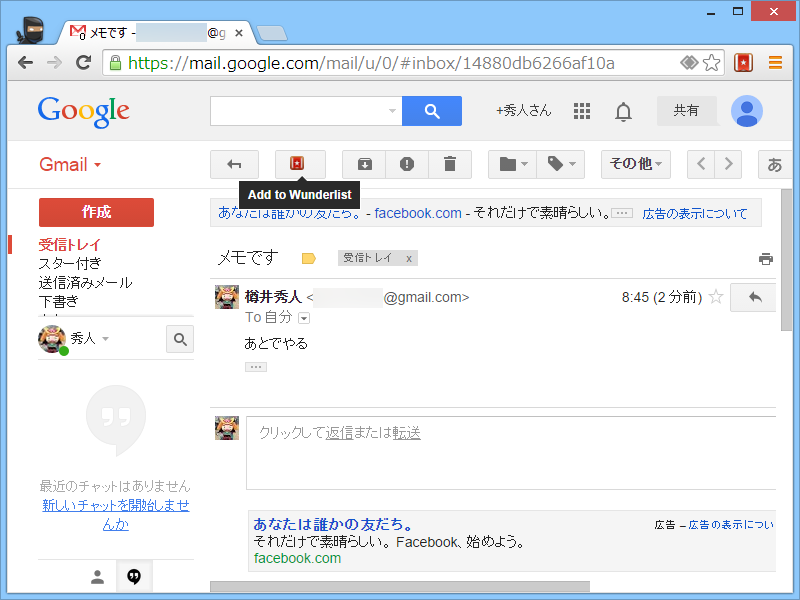800x600 pixels.
Task: Switch to the Hangouts quote tab
Action: (134, 577)
